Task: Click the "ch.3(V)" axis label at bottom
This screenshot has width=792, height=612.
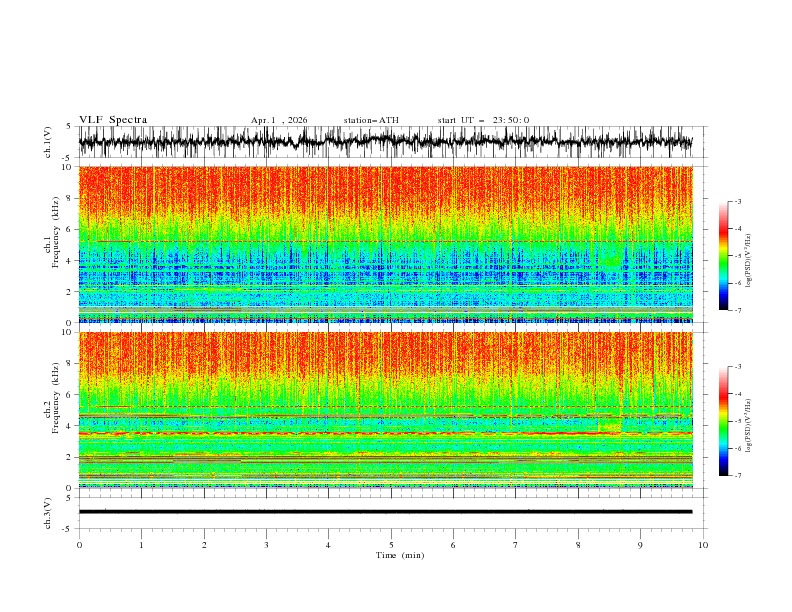Action: tap(48, 513)
